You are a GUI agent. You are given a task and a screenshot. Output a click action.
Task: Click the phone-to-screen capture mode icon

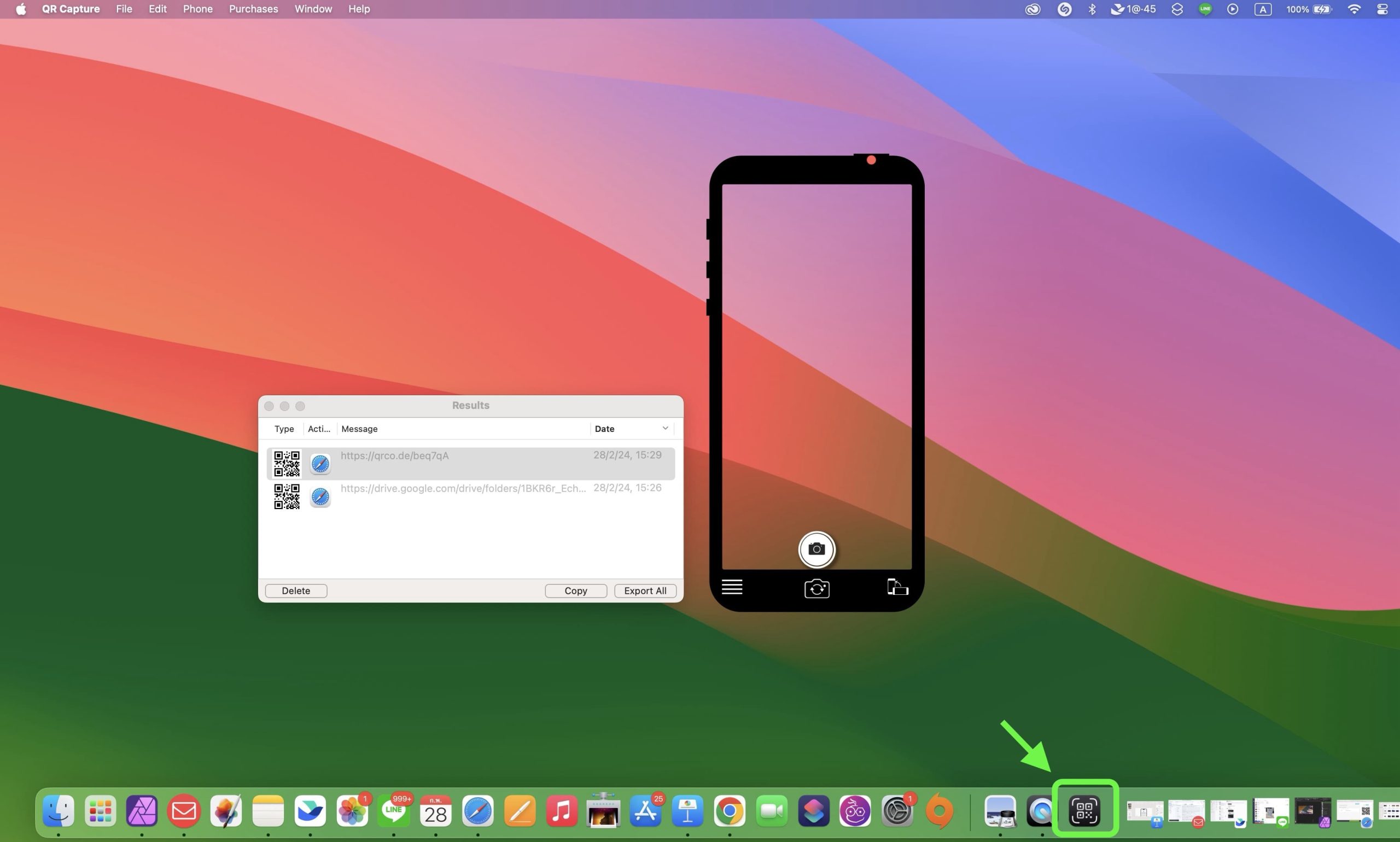tap(897, 587)
